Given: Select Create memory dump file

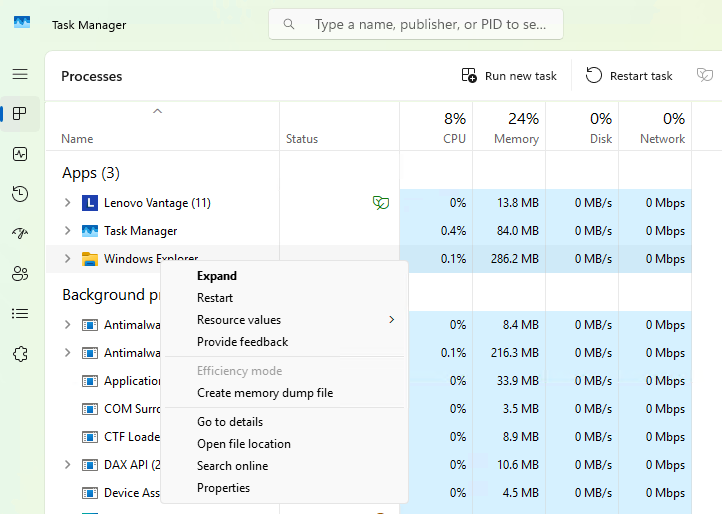Looking at the screenshot, I should pyautogui.click(x=284, y=393).
